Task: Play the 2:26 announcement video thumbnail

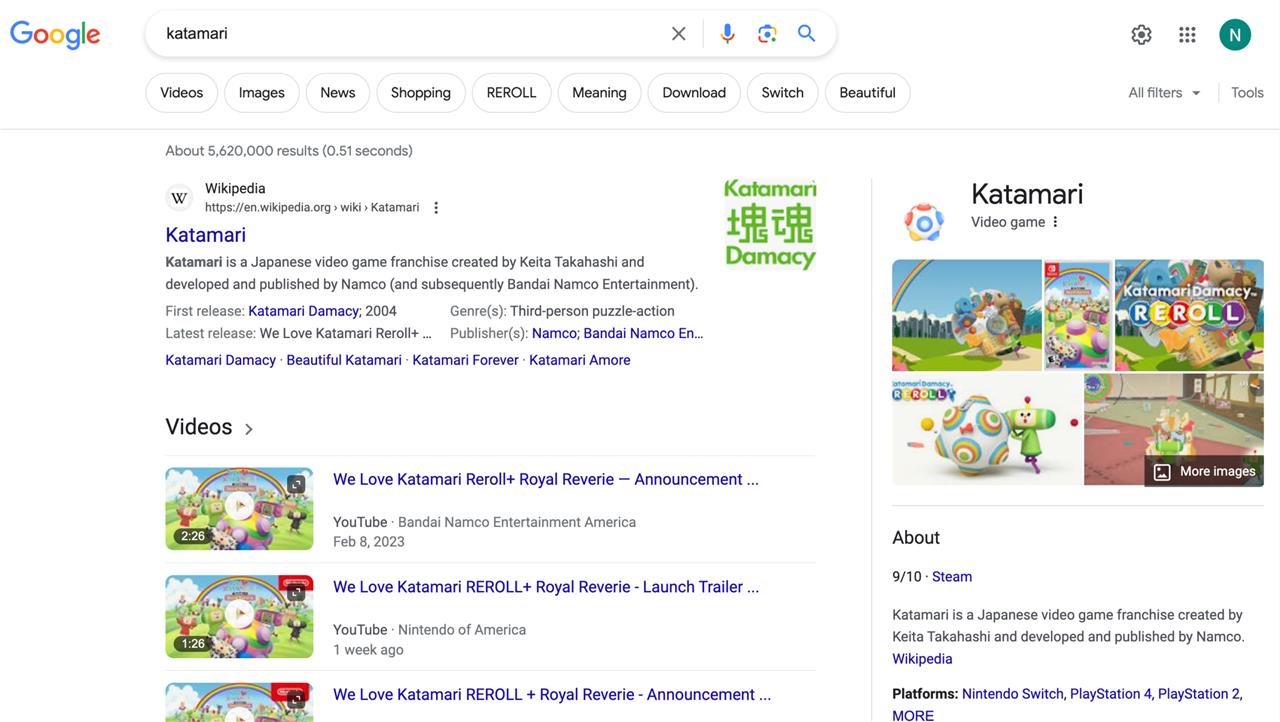Action: pyautogui.click(x=239, y=508)
